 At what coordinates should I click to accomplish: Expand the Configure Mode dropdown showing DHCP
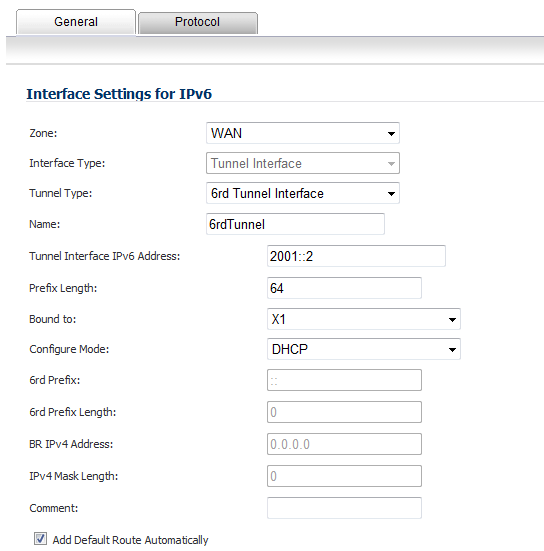364,349
